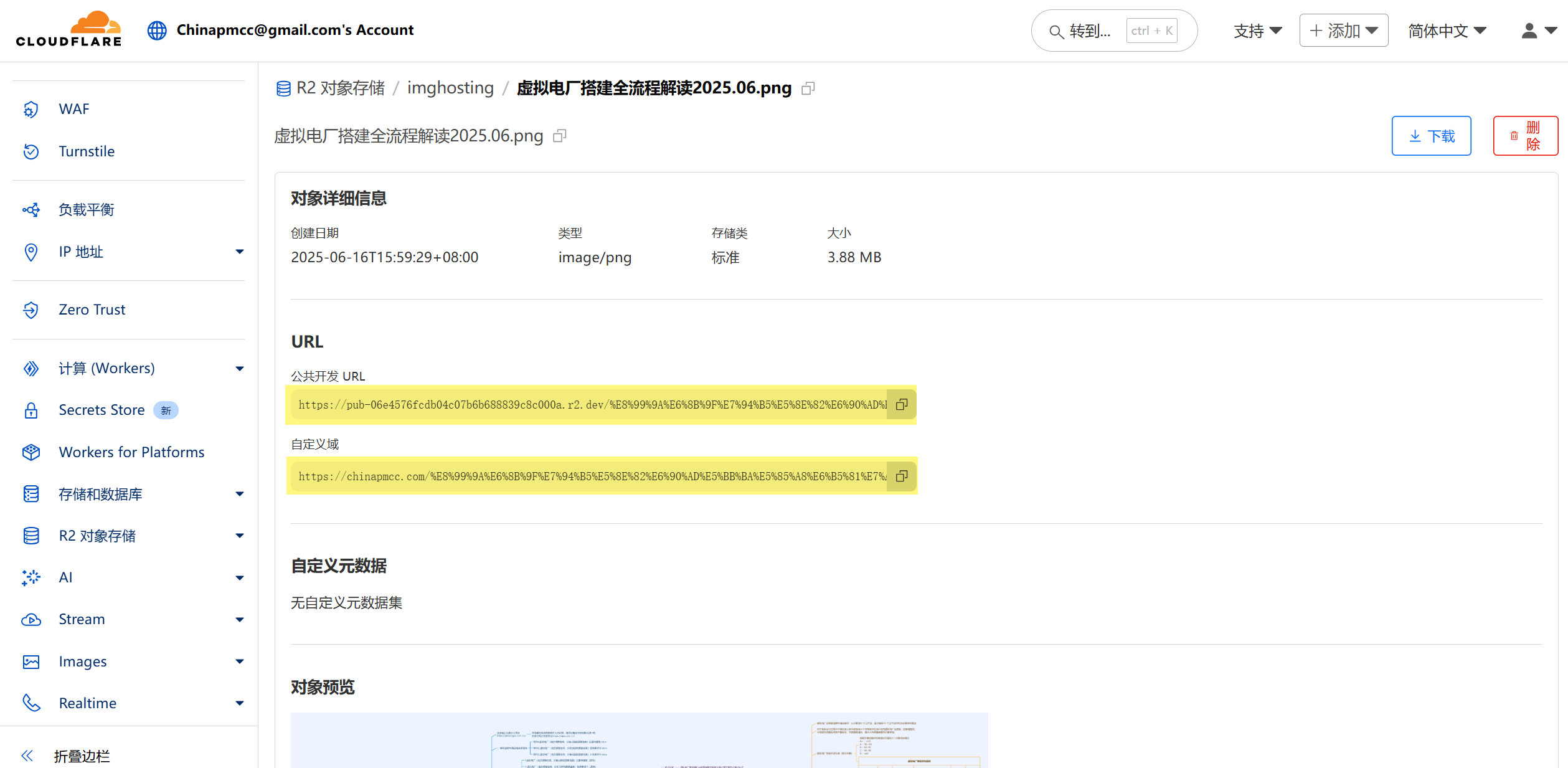Image resolution: width=1568 pixels, height=768 pixels.
Task: Click the 下载 download button
Action: coord(1430,136)
